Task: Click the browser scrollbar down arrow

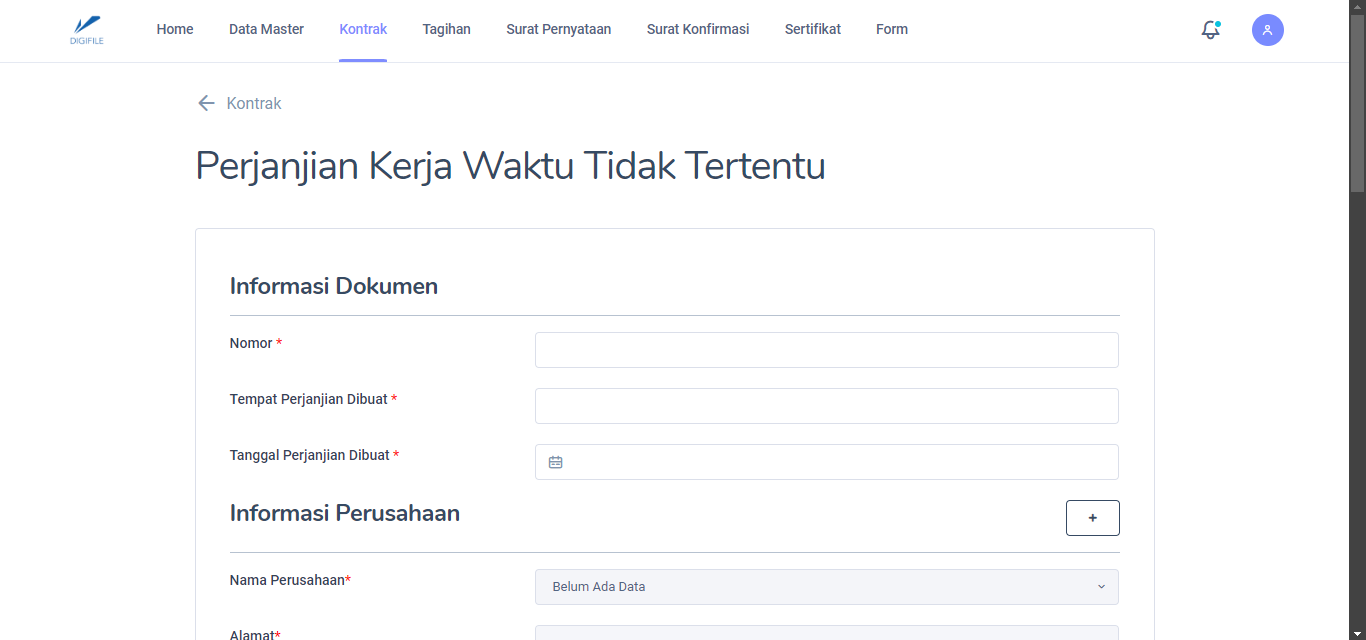Action: click(1357, 632)
